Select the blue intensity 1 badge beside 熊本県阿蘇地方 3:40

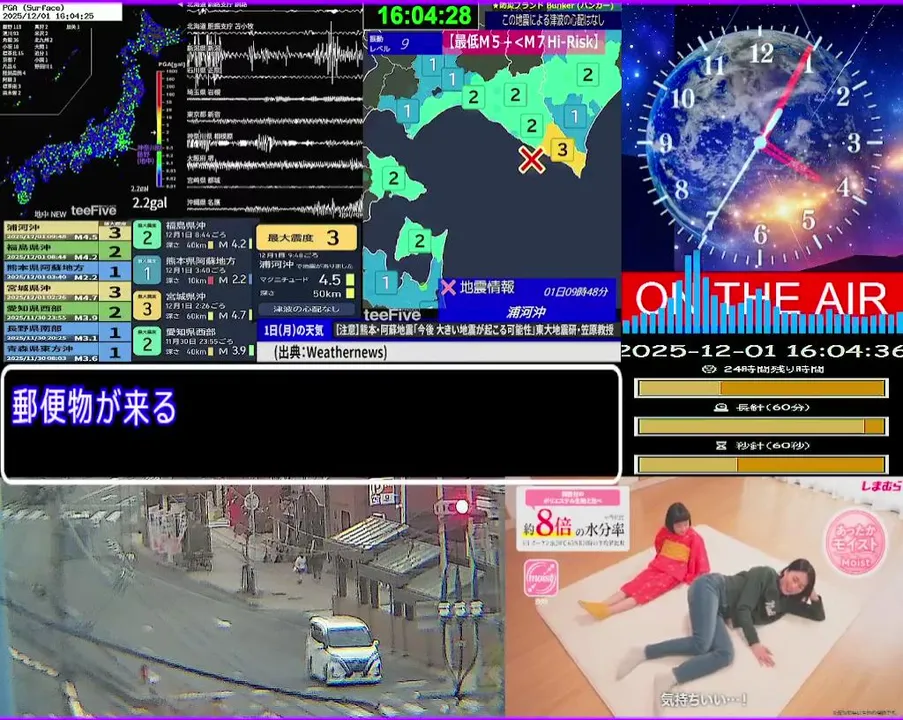(147, 270)
